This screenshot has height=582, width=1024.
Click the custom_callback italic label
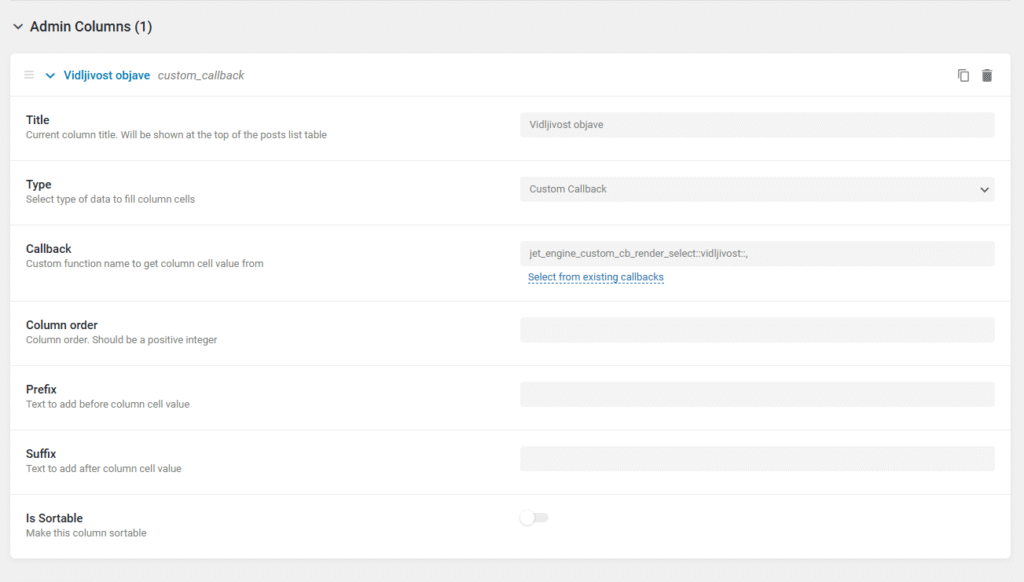[x=201, y=75]
